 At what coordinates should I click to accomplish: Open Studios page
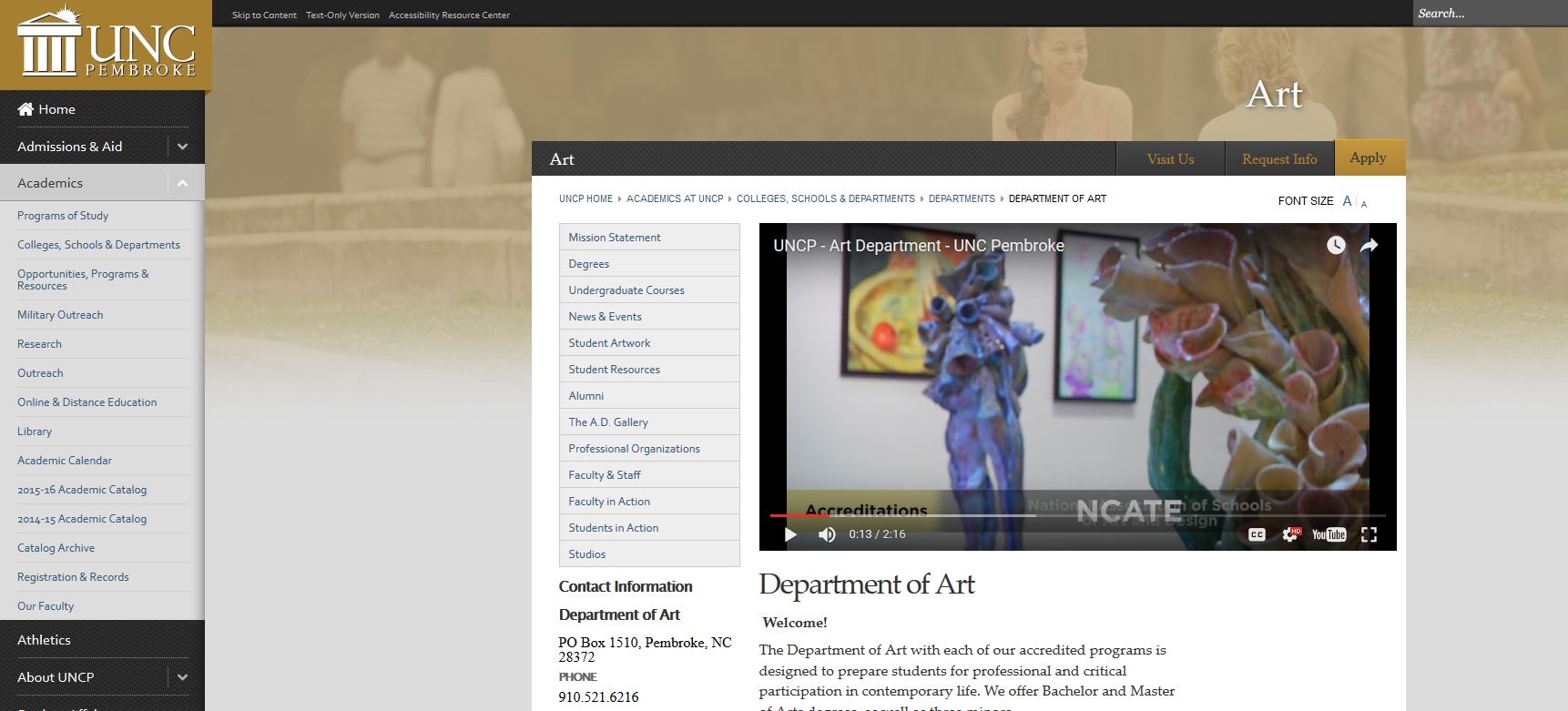coord(649,554)
